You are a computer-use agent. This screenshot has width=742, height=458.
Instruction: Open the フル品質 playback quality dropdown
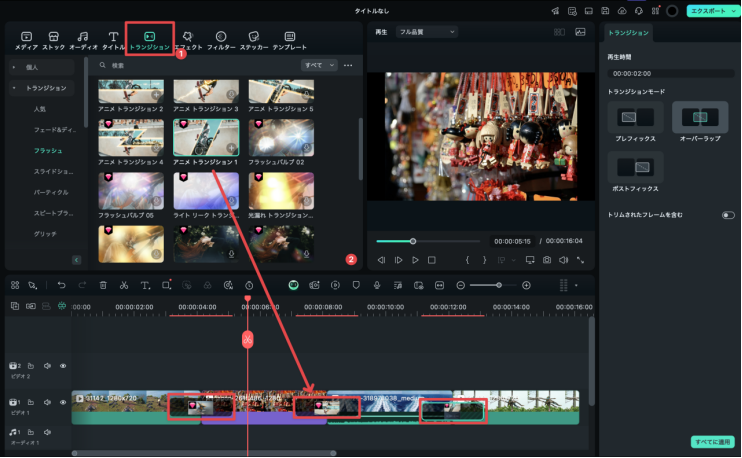427,32
